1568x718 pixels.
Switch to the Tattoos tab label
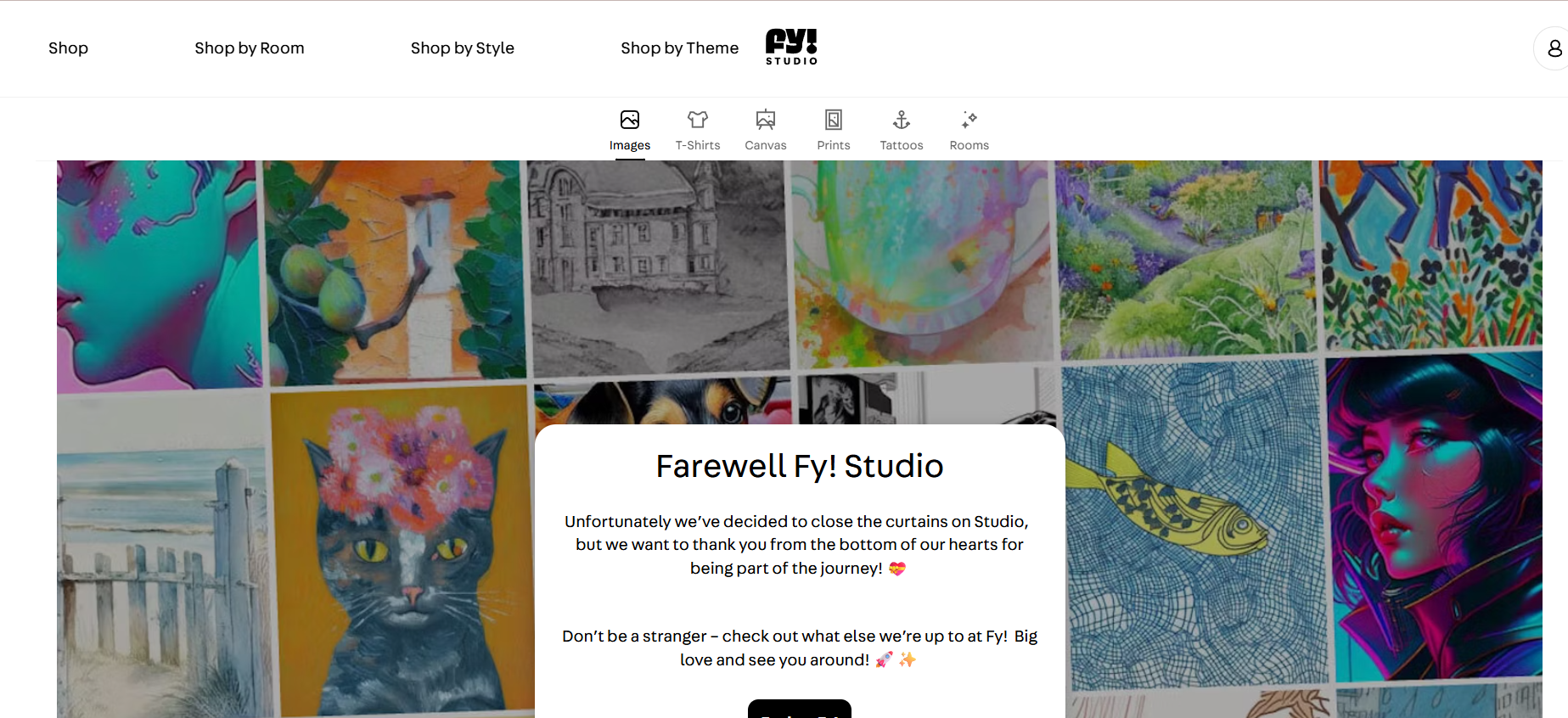(902, 145)
